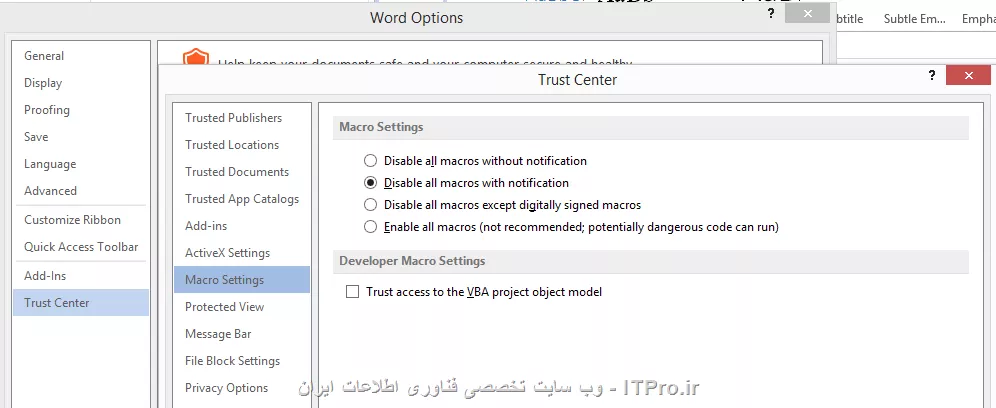
Task: Open Quick Access Toolbar in Word Options
Action: [81, 247]
